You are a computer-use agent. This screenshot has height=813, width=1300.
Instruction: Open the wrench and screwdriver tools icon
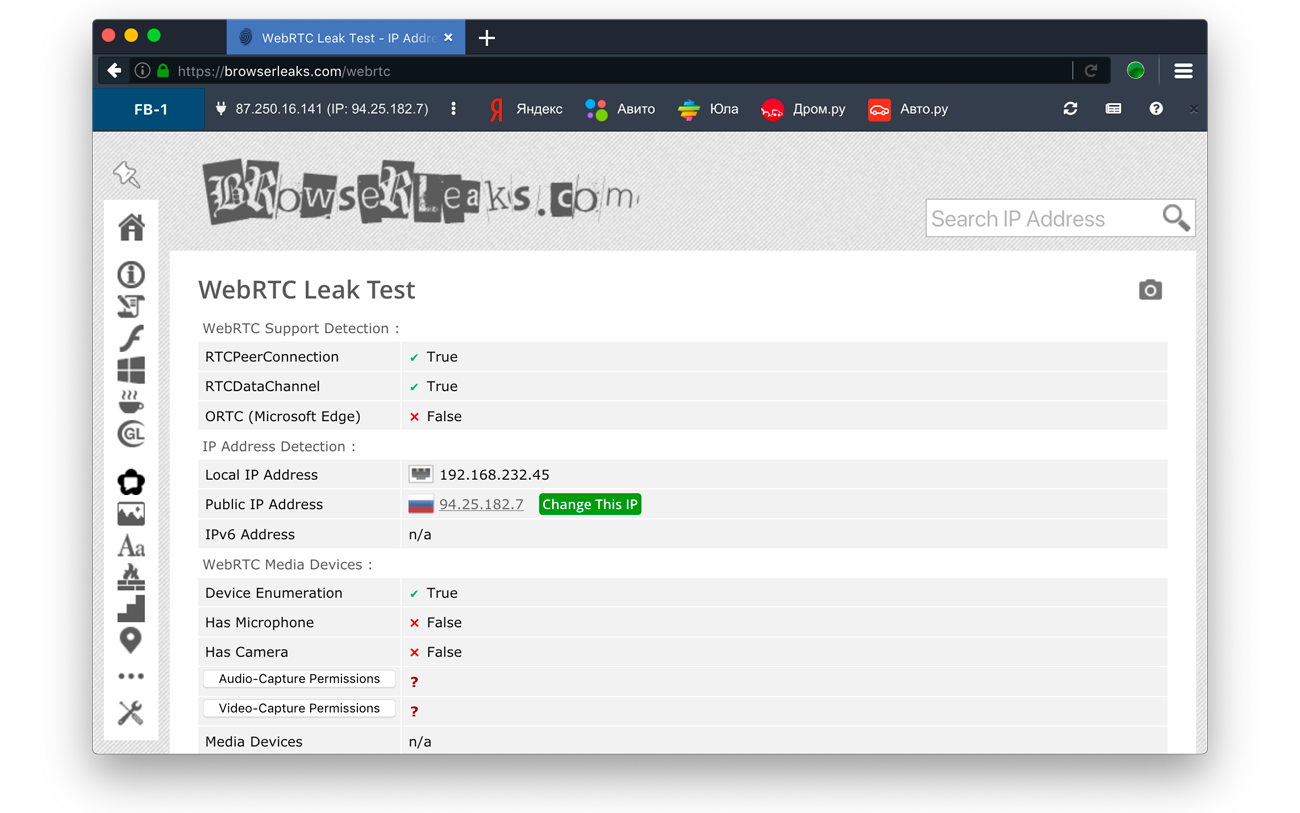(x=131, y=713)
